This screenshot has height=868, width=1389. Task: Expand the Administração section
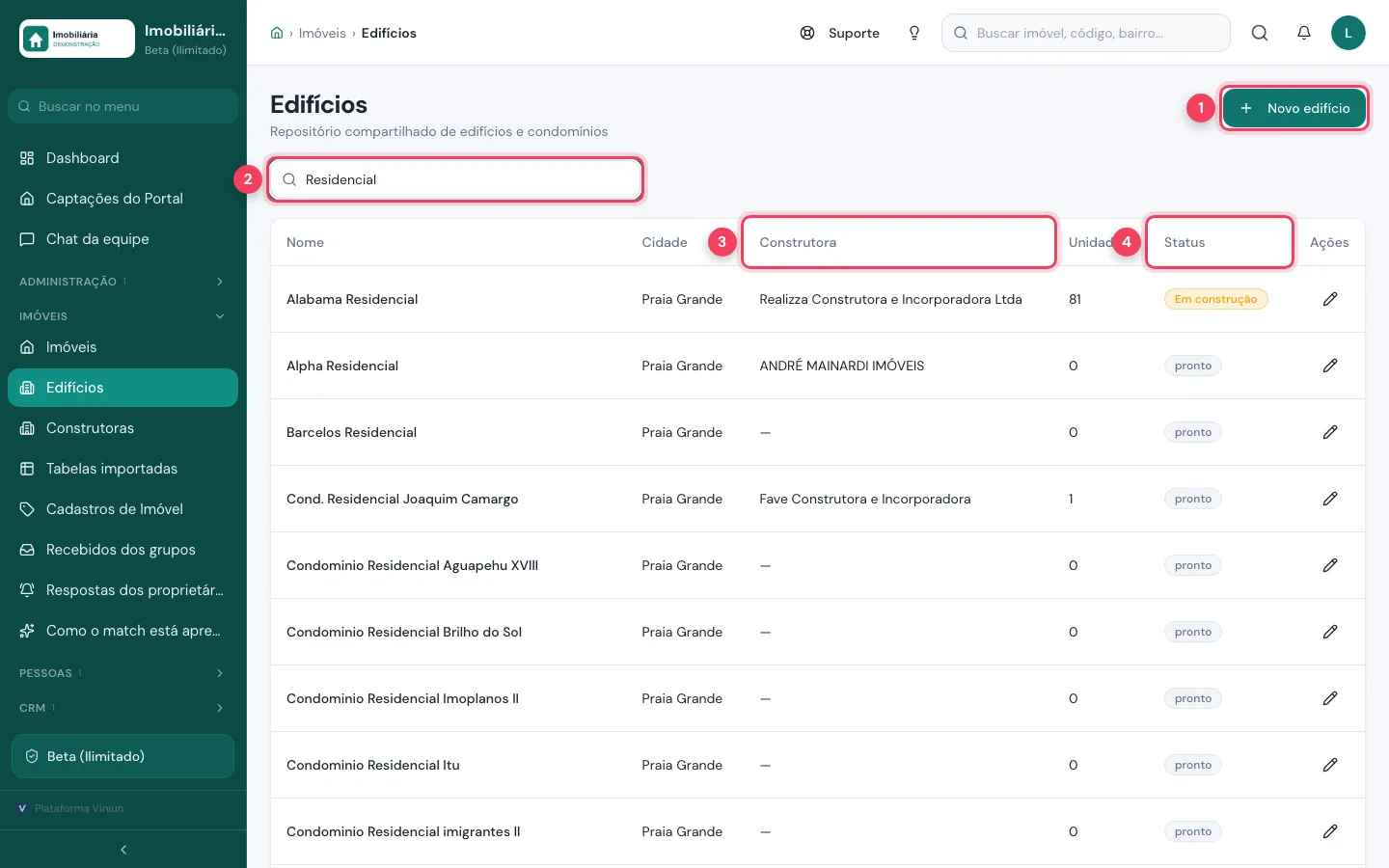coord(123,282)
